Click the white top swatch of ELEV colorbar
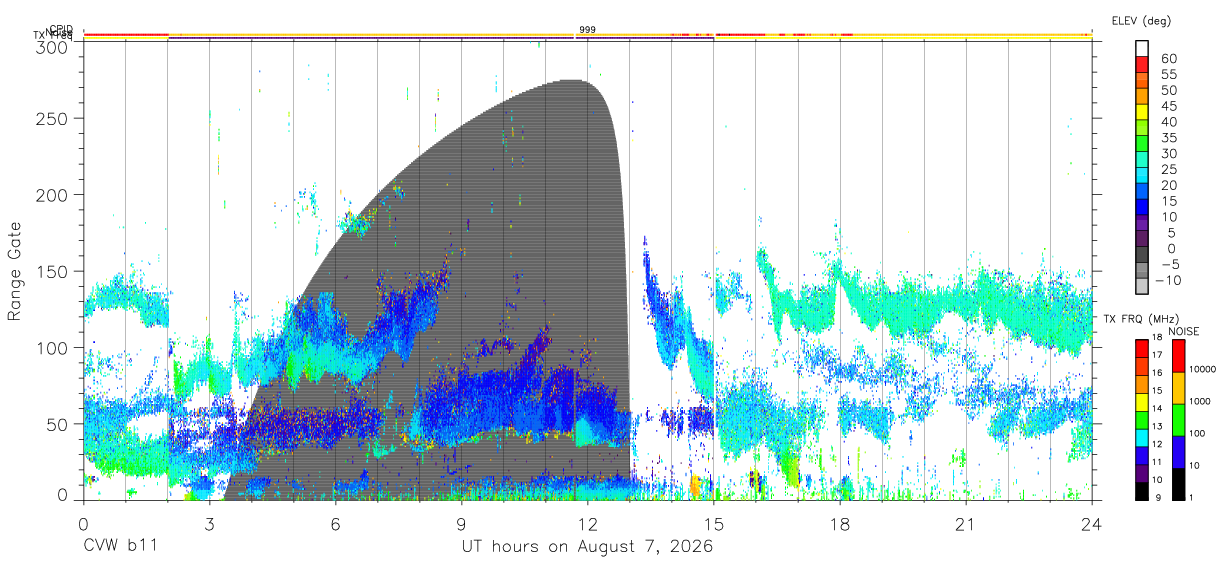Viewport: 1228px width, 567px height. click(1143, 47)
